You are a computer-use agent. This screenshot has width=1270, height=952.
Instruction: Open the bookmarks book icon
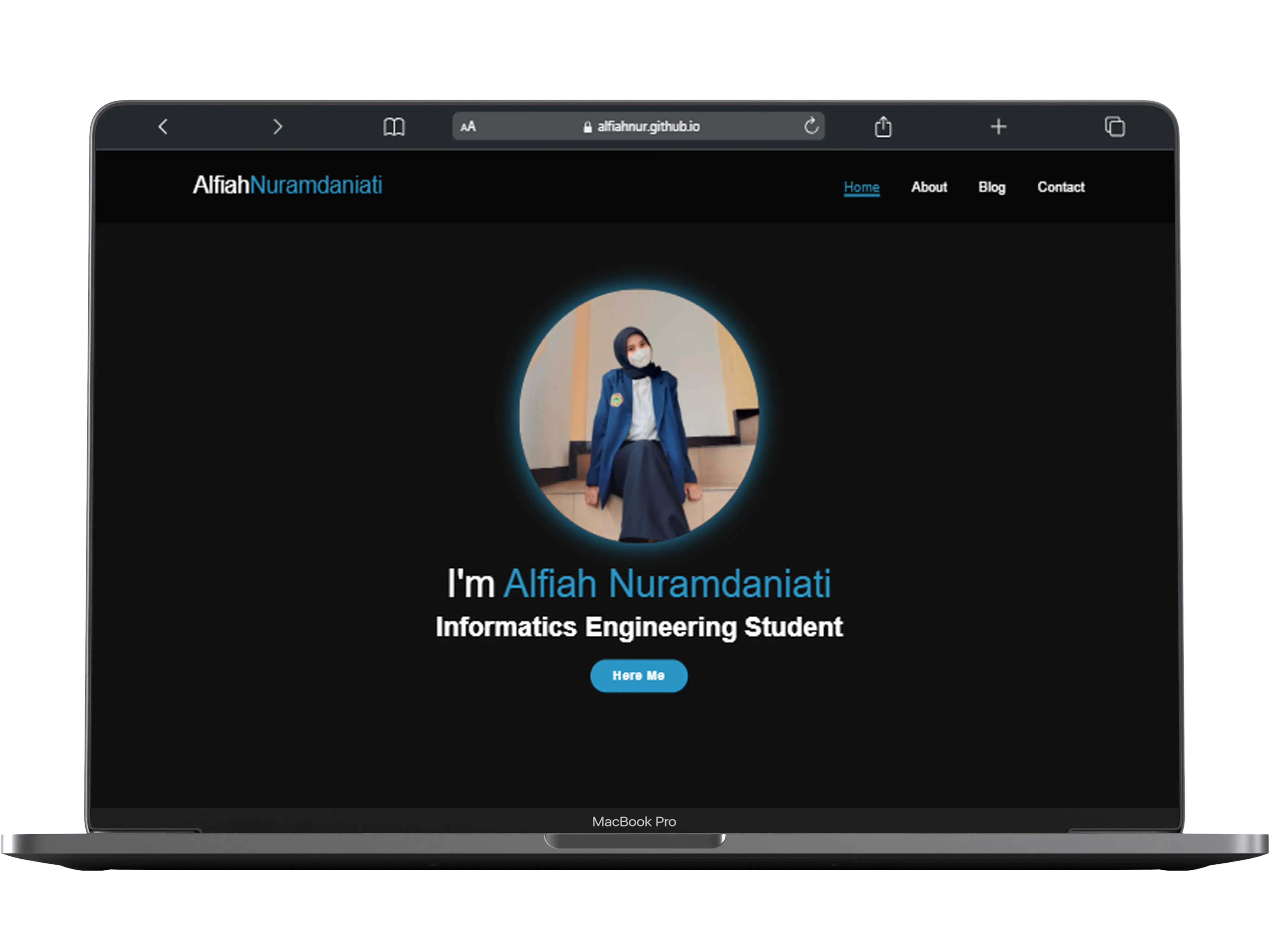point(394,127)
